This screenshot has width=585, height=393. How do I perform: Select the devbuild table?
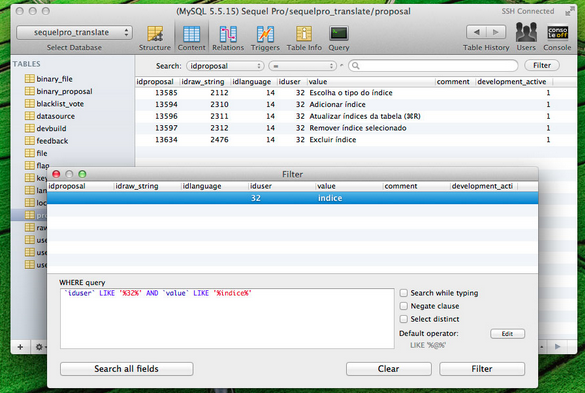(x=45, y=128)
